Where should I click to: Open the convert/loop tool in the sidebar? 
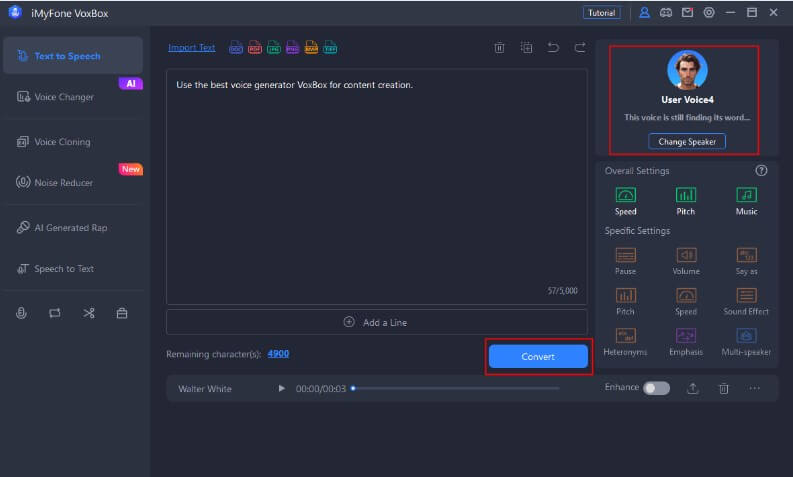pyautogui.click(x=55, y=313)
